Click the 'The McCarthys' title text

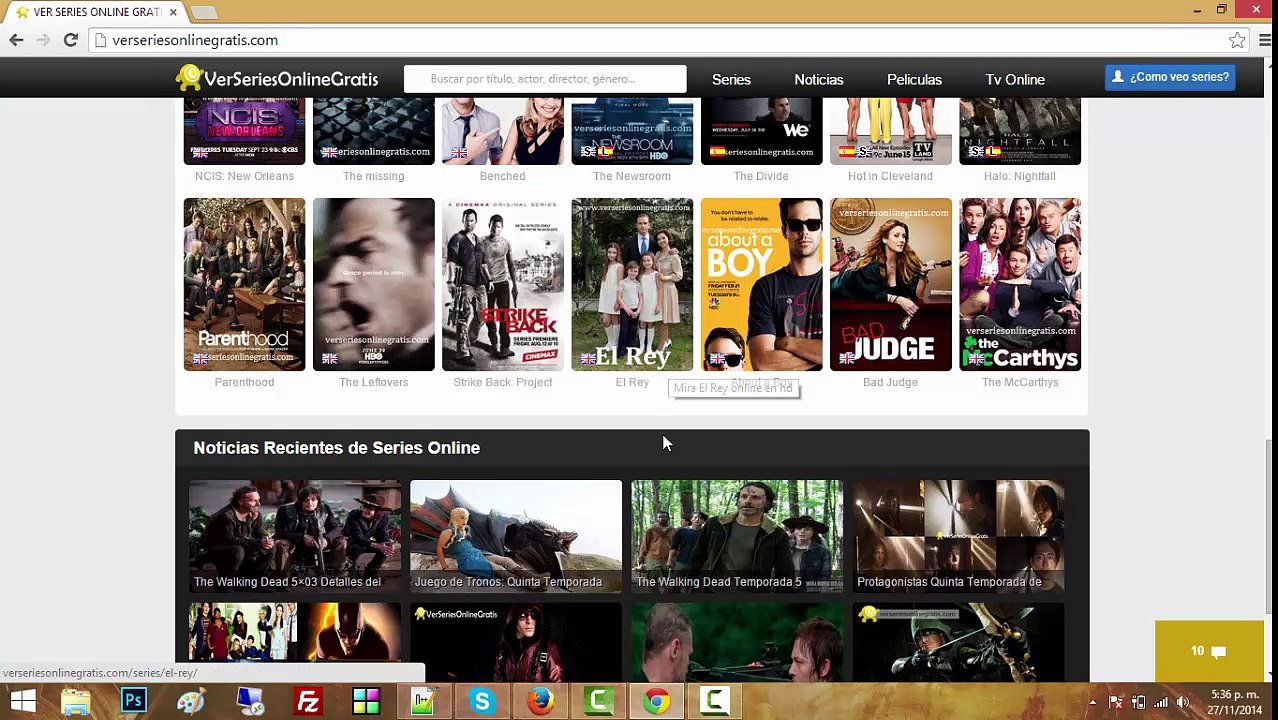coord(1019,382)
